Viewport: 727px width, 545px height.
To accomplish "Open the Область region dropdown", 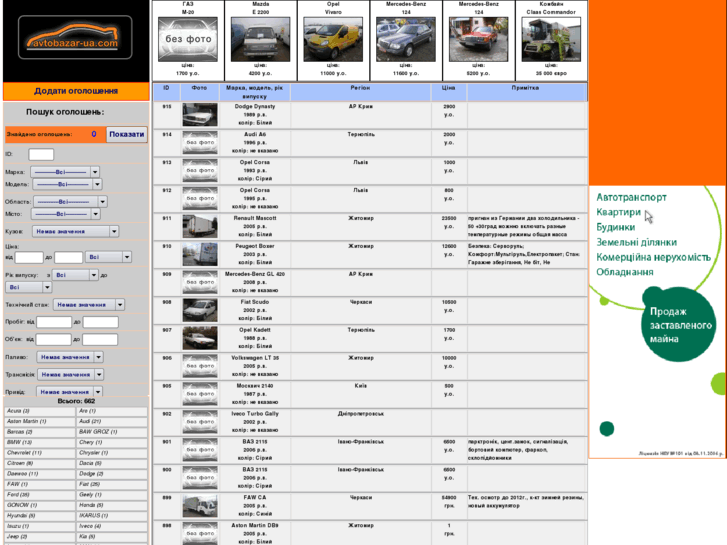I will pos(66,201).
